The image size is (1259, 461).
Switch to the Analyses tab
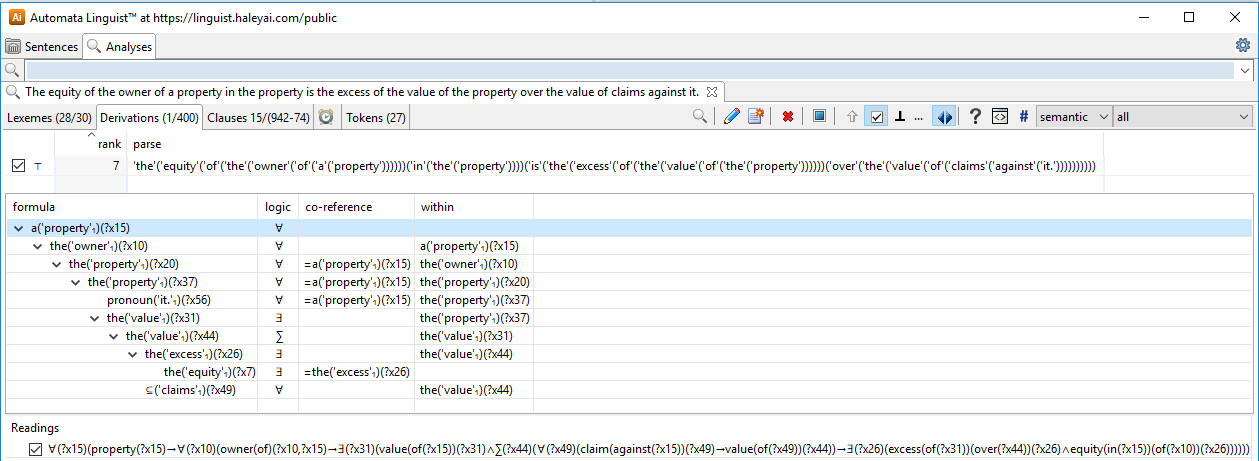(x=119, y=46)
